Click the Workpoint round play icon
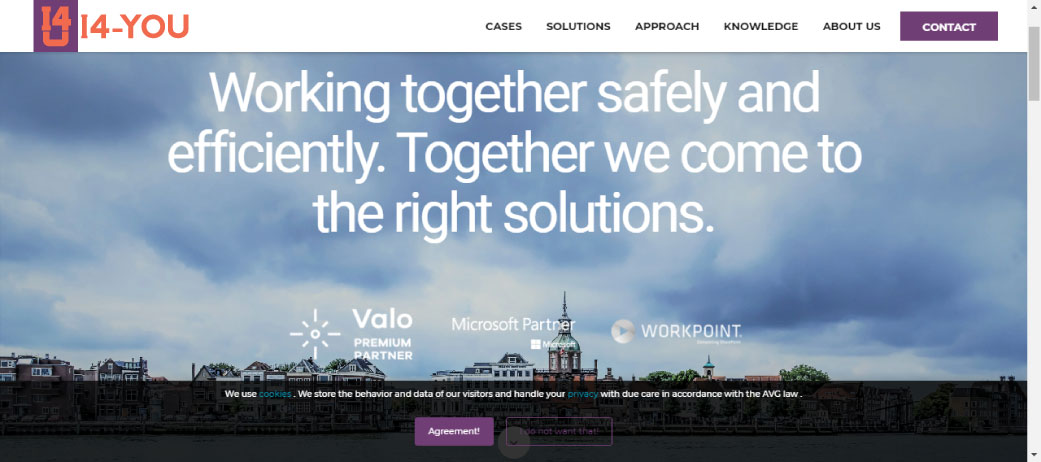 (623, 331)
